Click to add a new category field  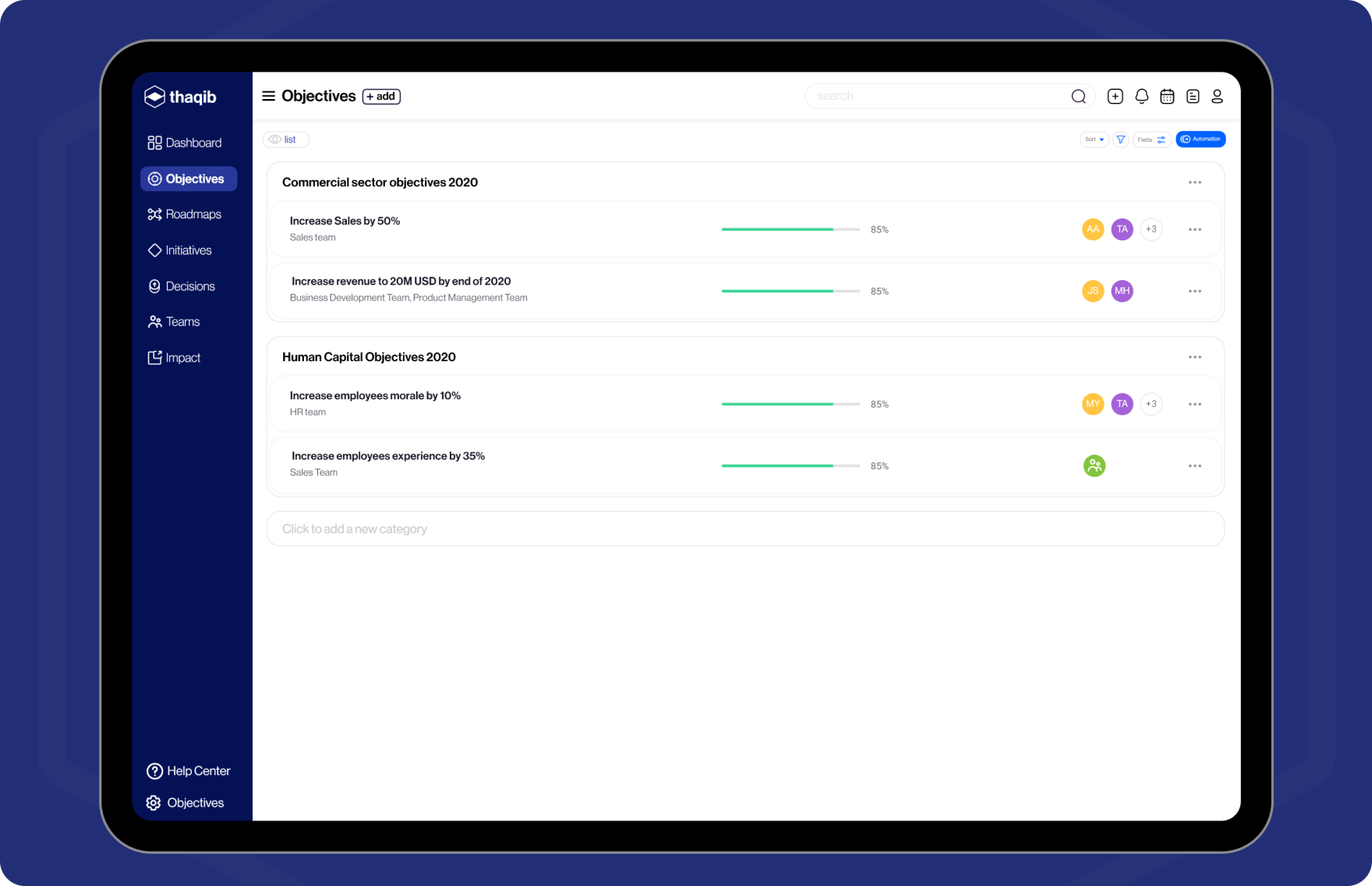(745, 529)
